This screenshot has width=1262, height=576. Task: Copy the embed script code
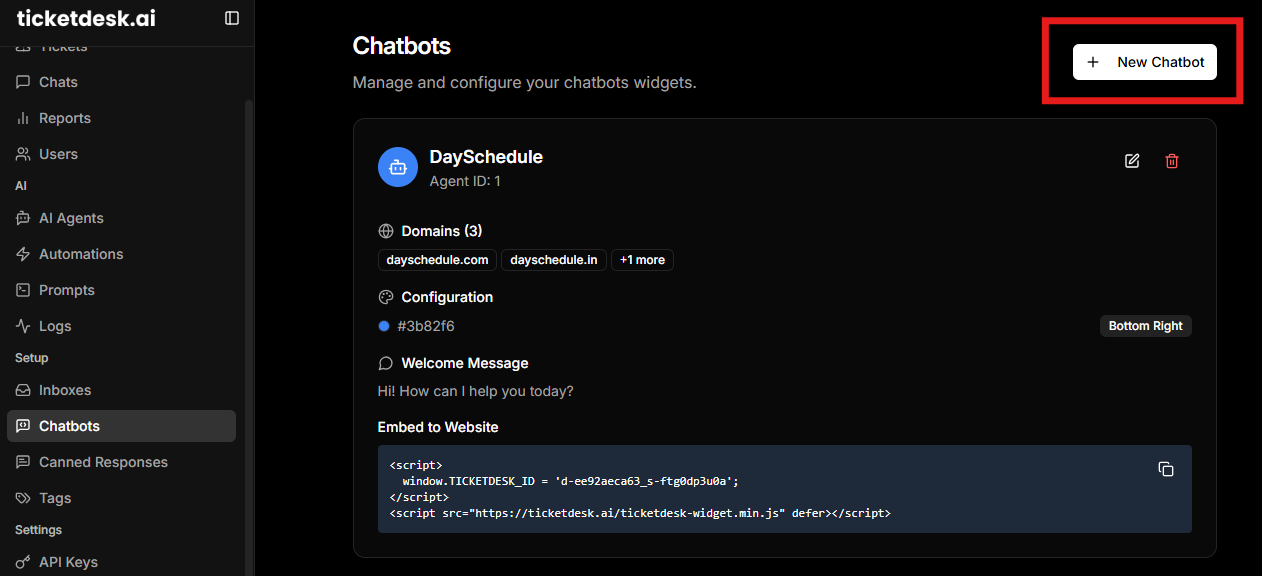coord(1166,469)
